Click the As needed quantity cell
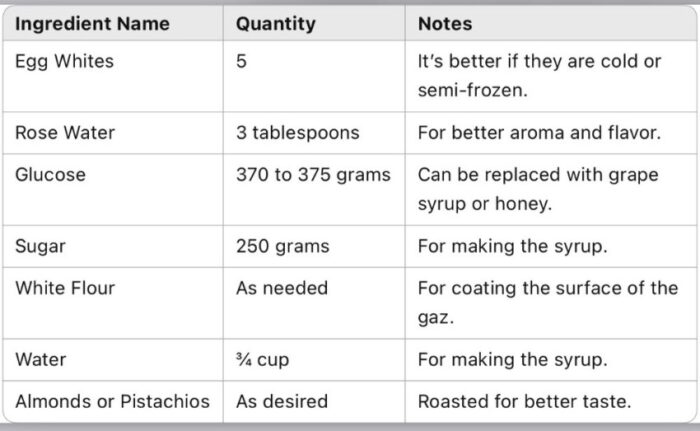The width and height of the screenshot is (700, 431). click(x=281, y=288)
